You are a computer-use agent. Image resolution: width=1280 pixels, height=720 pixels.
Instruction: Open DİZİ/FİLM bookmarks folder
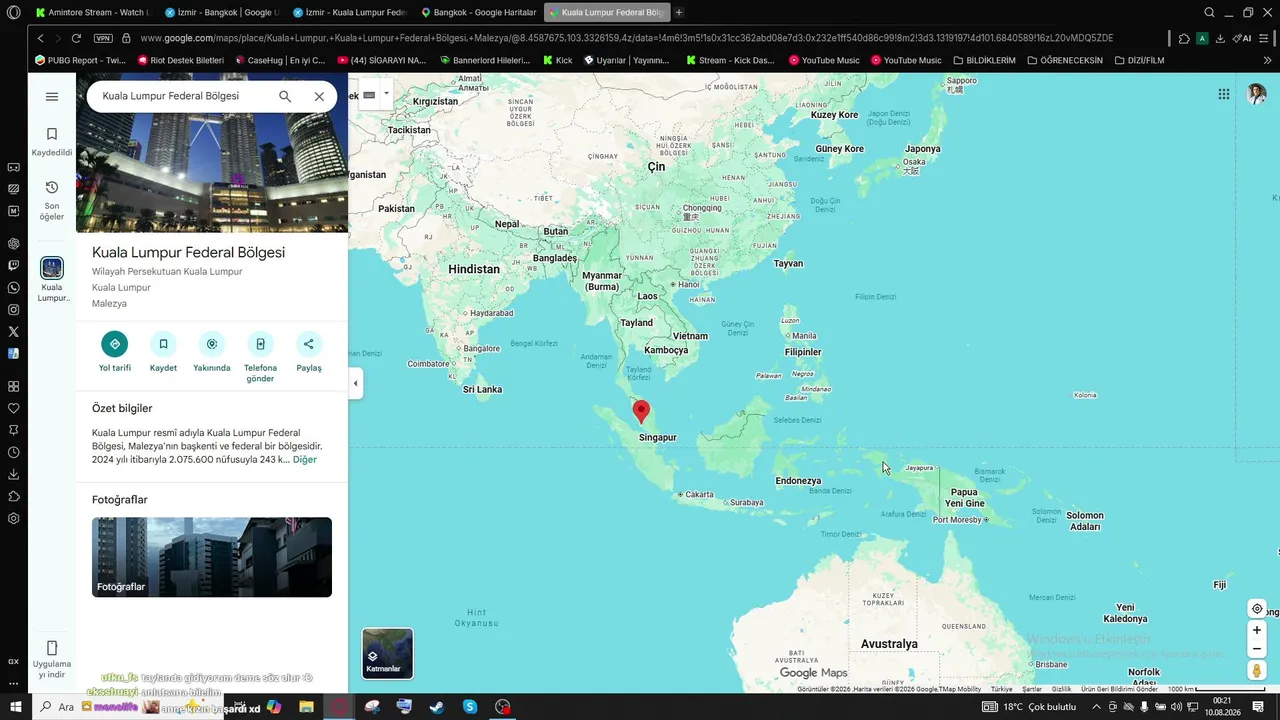(x=1139, y=60)
